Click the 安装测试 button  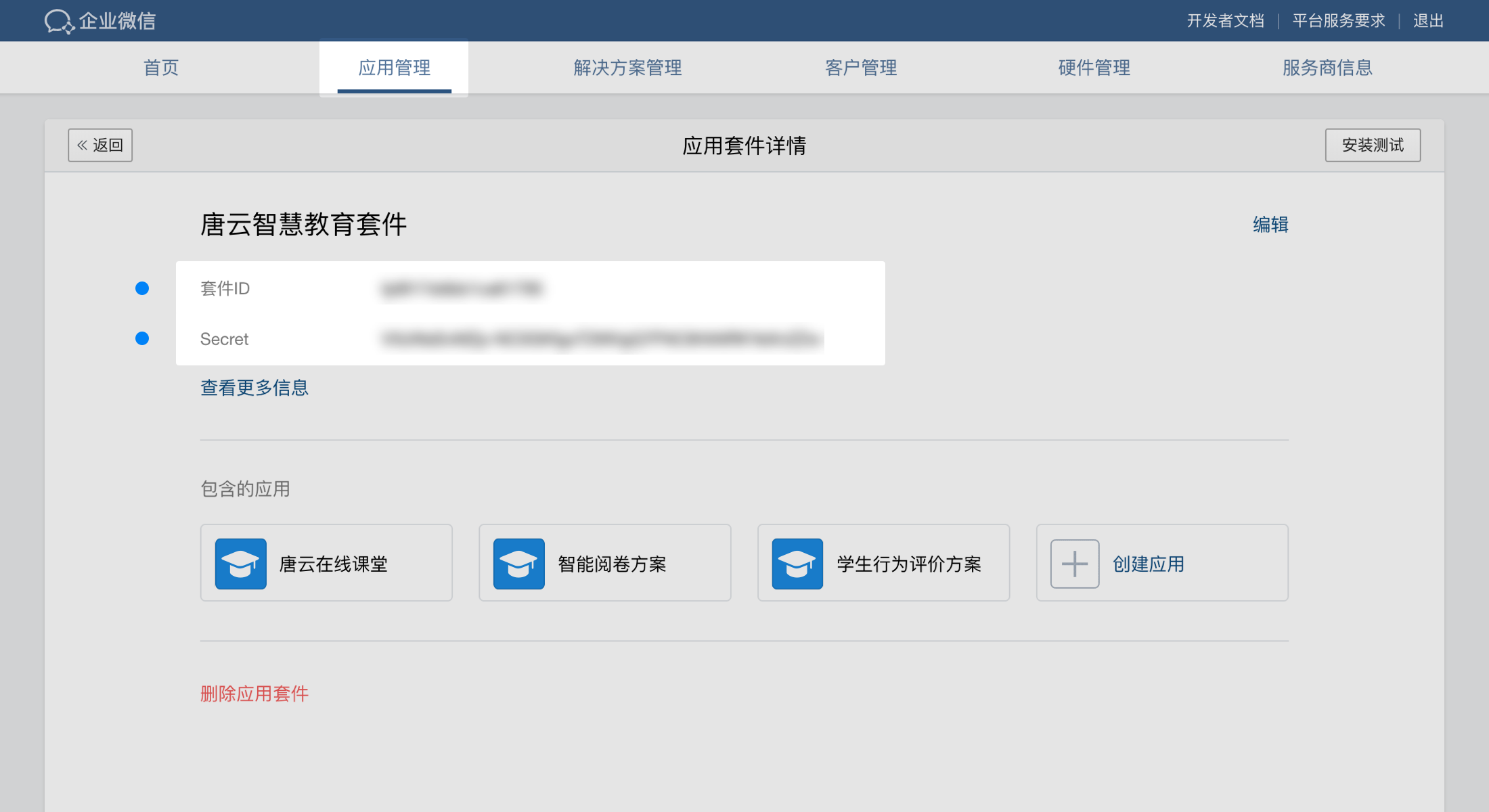1373,145
